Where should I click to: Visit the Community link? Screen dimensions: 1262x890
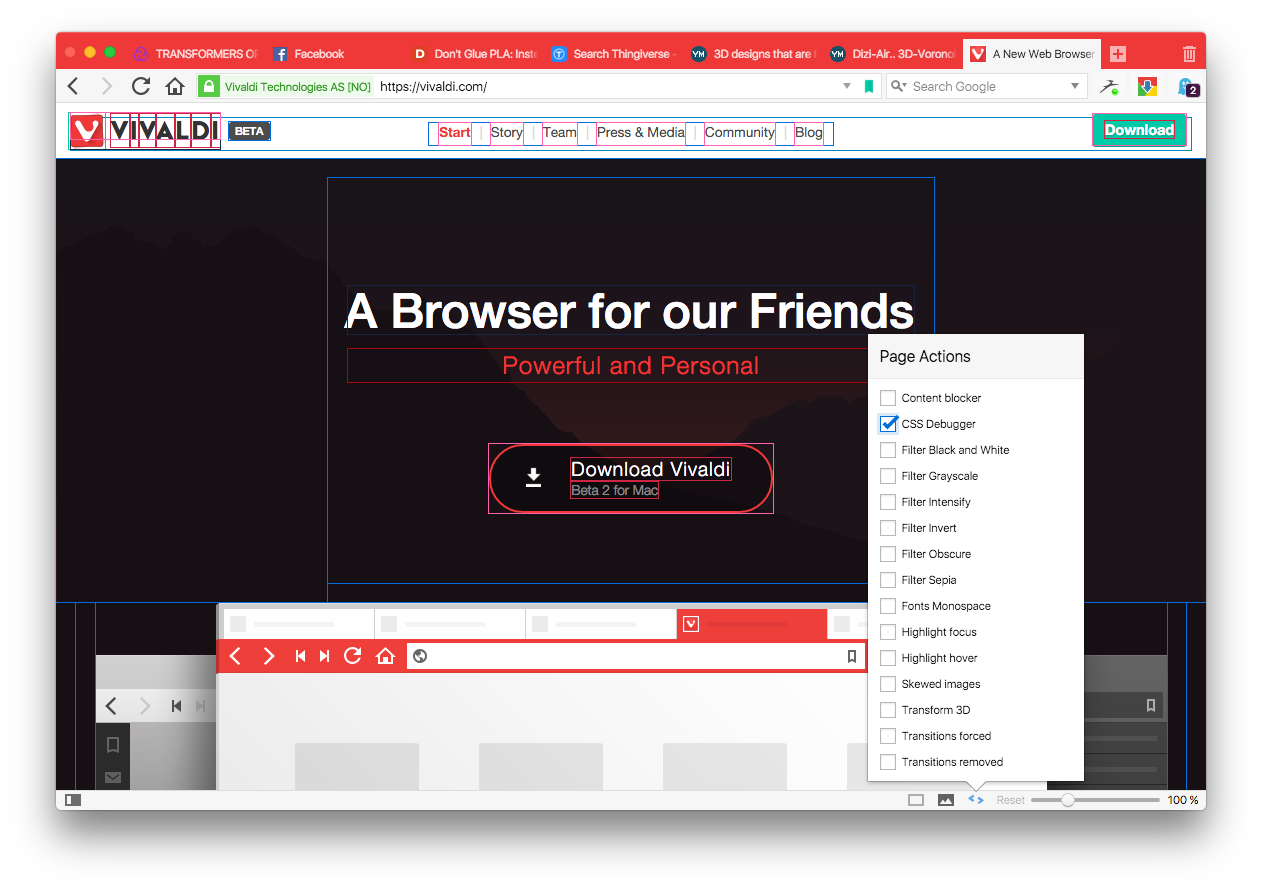click(740, 132)
